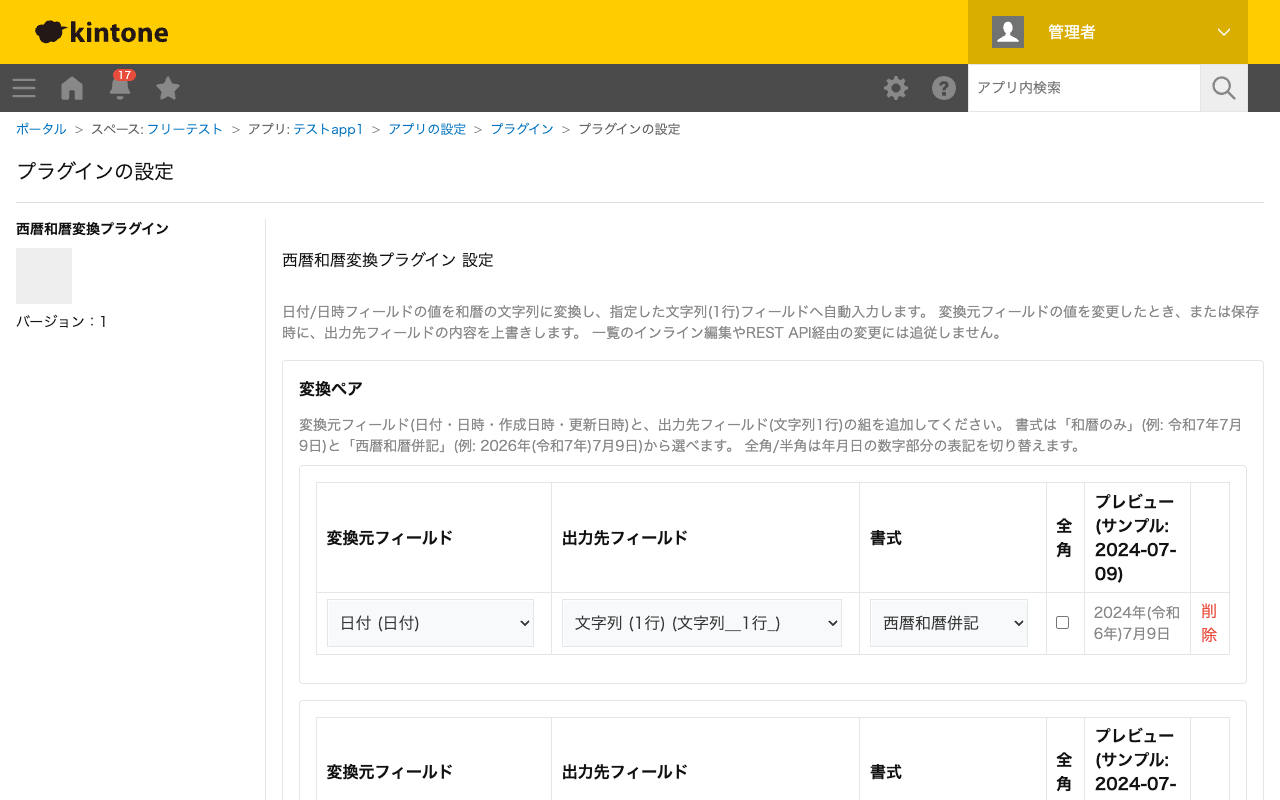Click 削除 to remove first pair

click(1209, 623)
